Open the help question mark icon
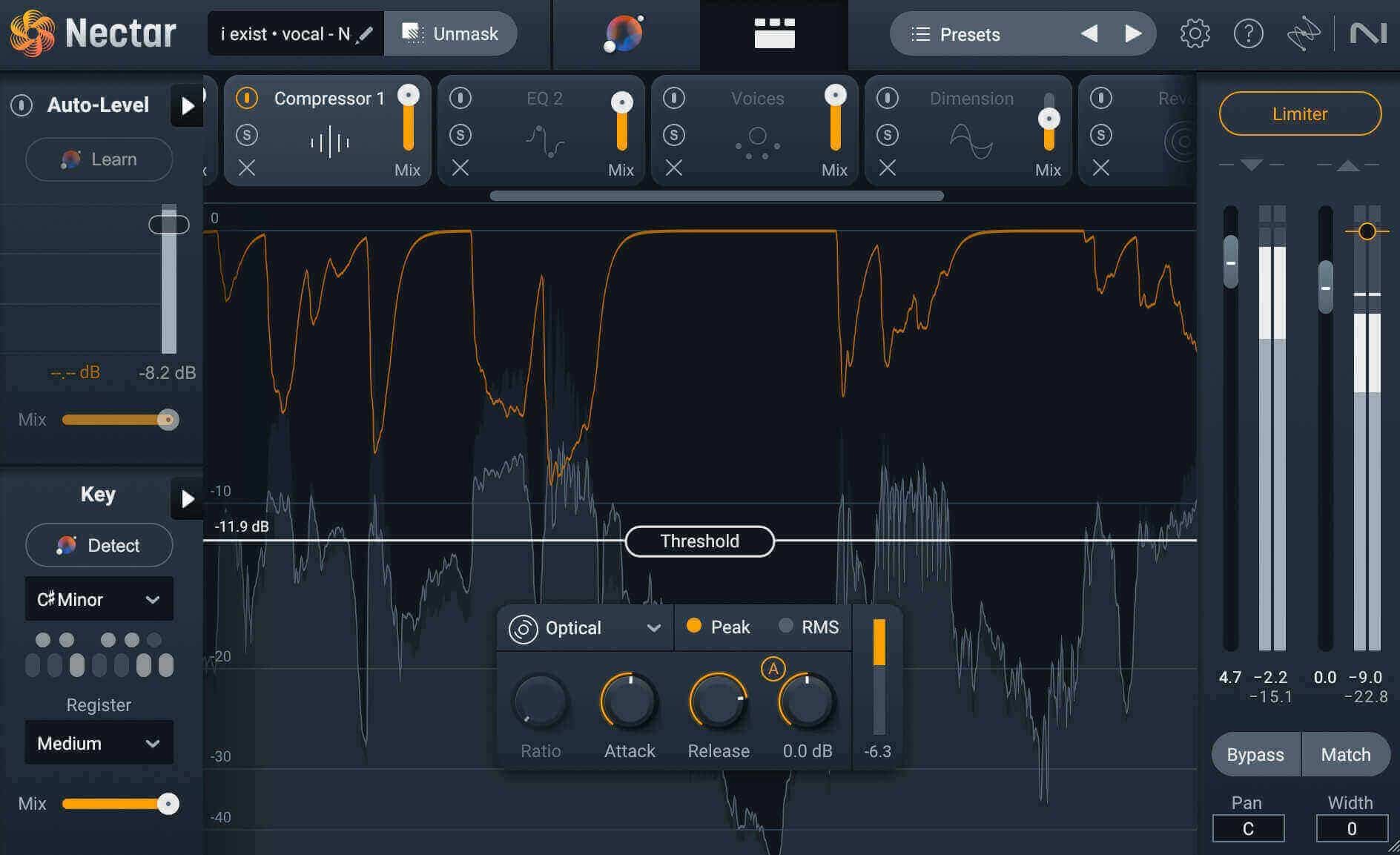Image resolution: width=1400 pixels, height=855 pixels. (1249, 34)
